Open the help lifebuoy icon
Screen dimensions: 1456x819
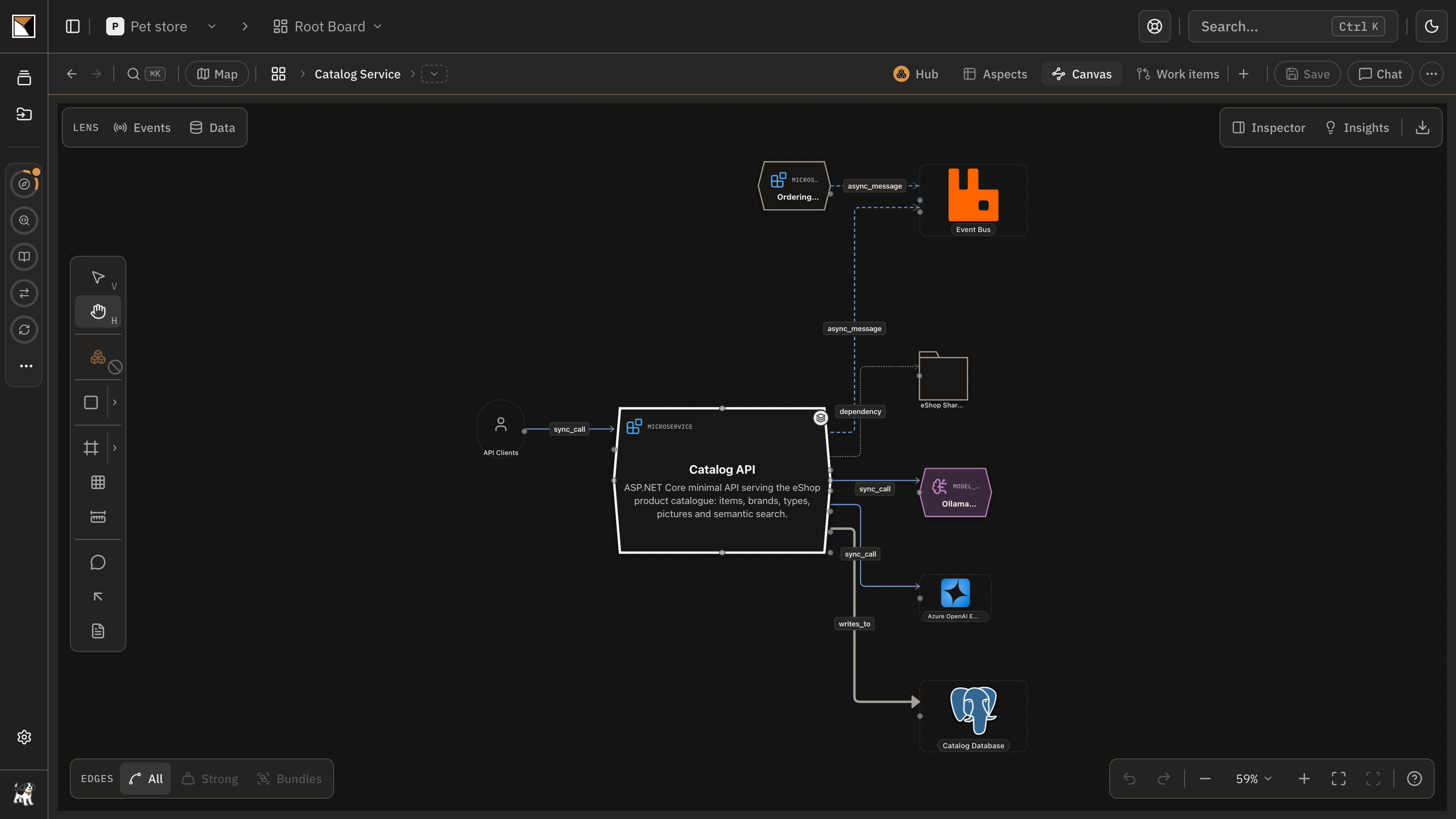click(1154, 27)
